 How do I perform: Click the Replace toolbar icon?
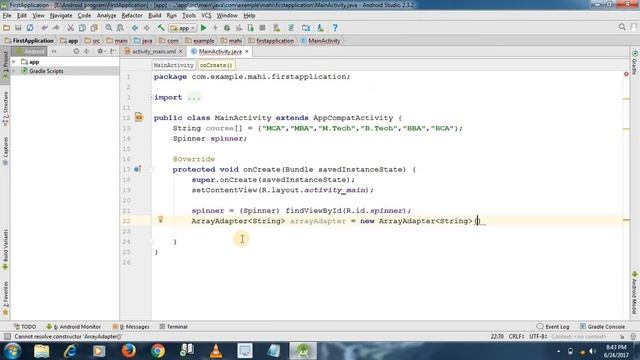(x=120, y=28)
